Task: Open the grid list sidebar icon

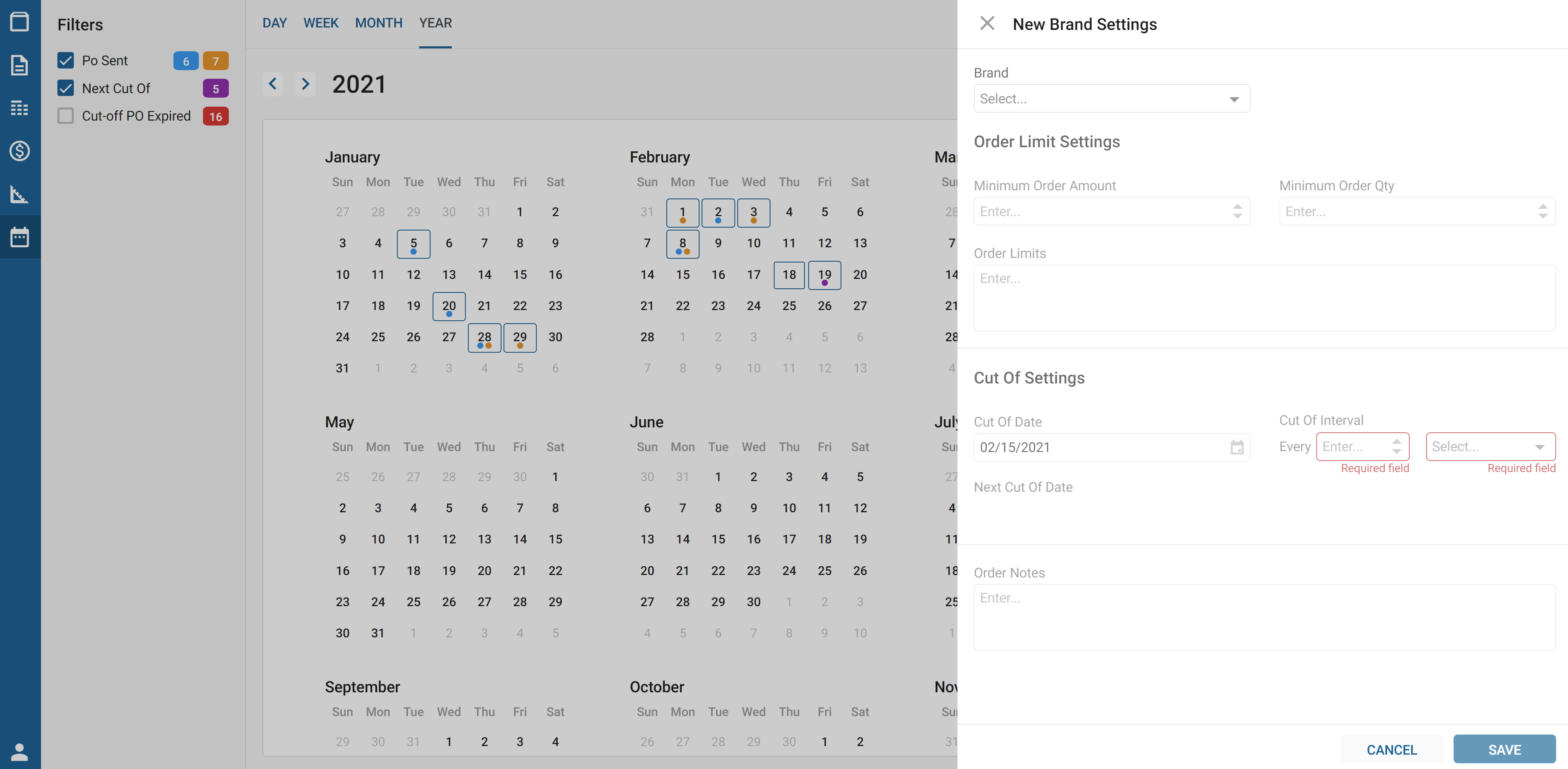Action: tap(20, 108)
